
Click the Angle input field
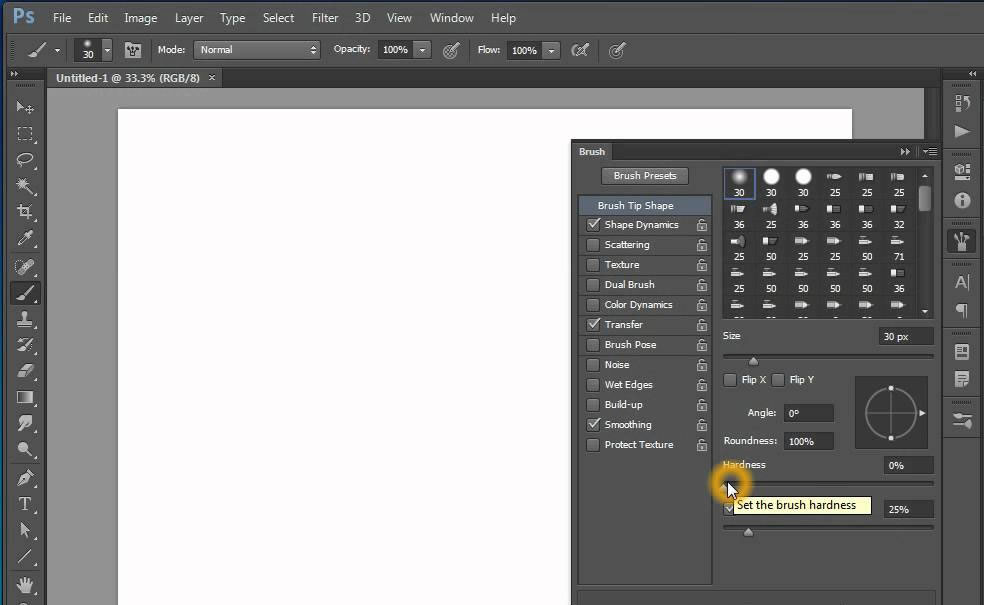(x=808, y=413)
